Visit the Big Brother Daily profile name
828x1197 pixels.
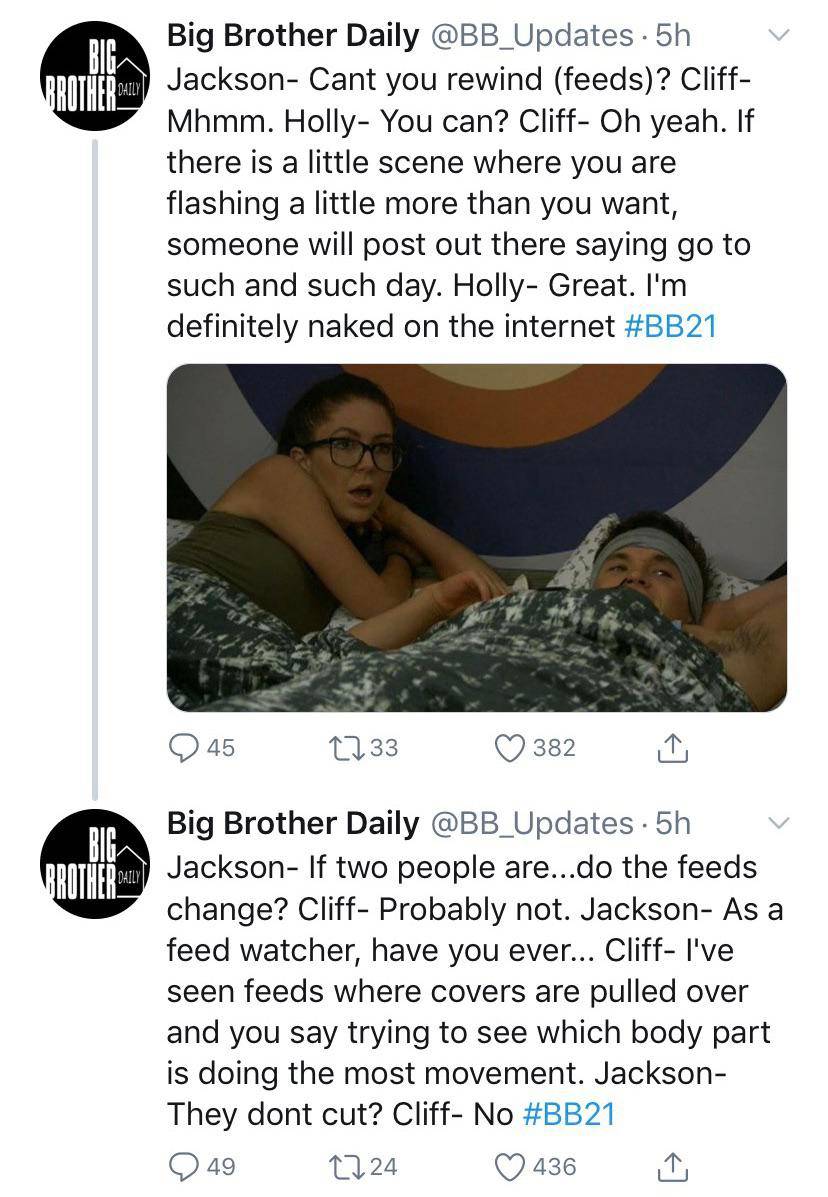(x=294, y=34)
